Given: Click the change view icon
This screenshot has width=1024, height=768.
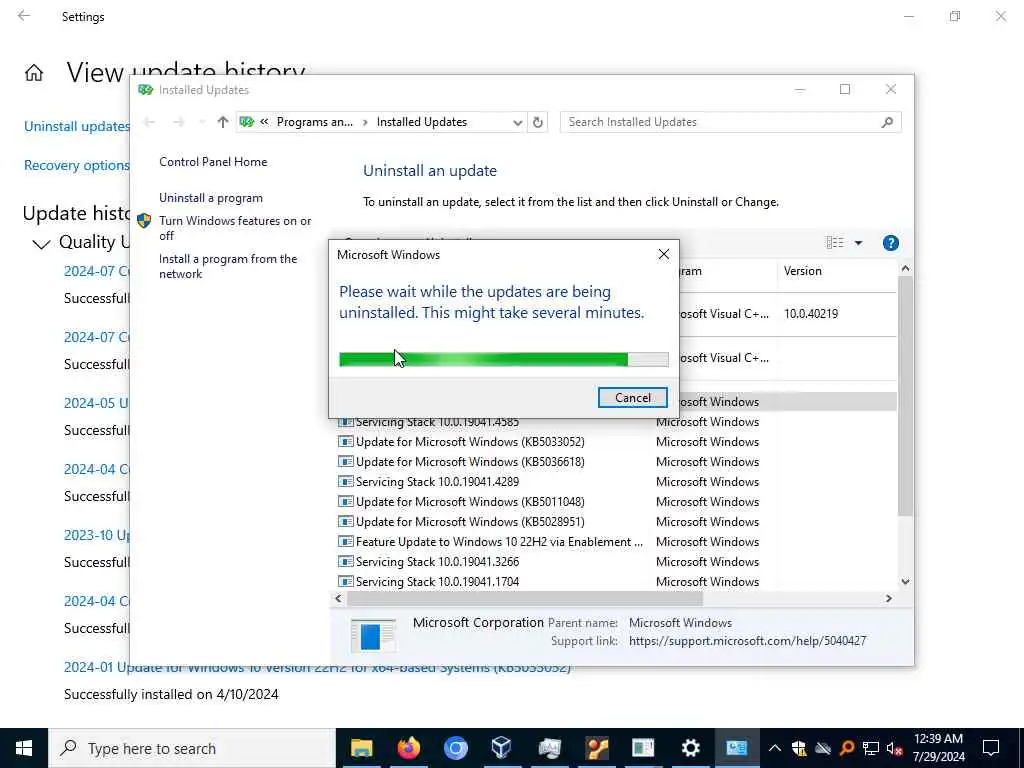Looking at the screenshot, I should [x=835, y=243].
